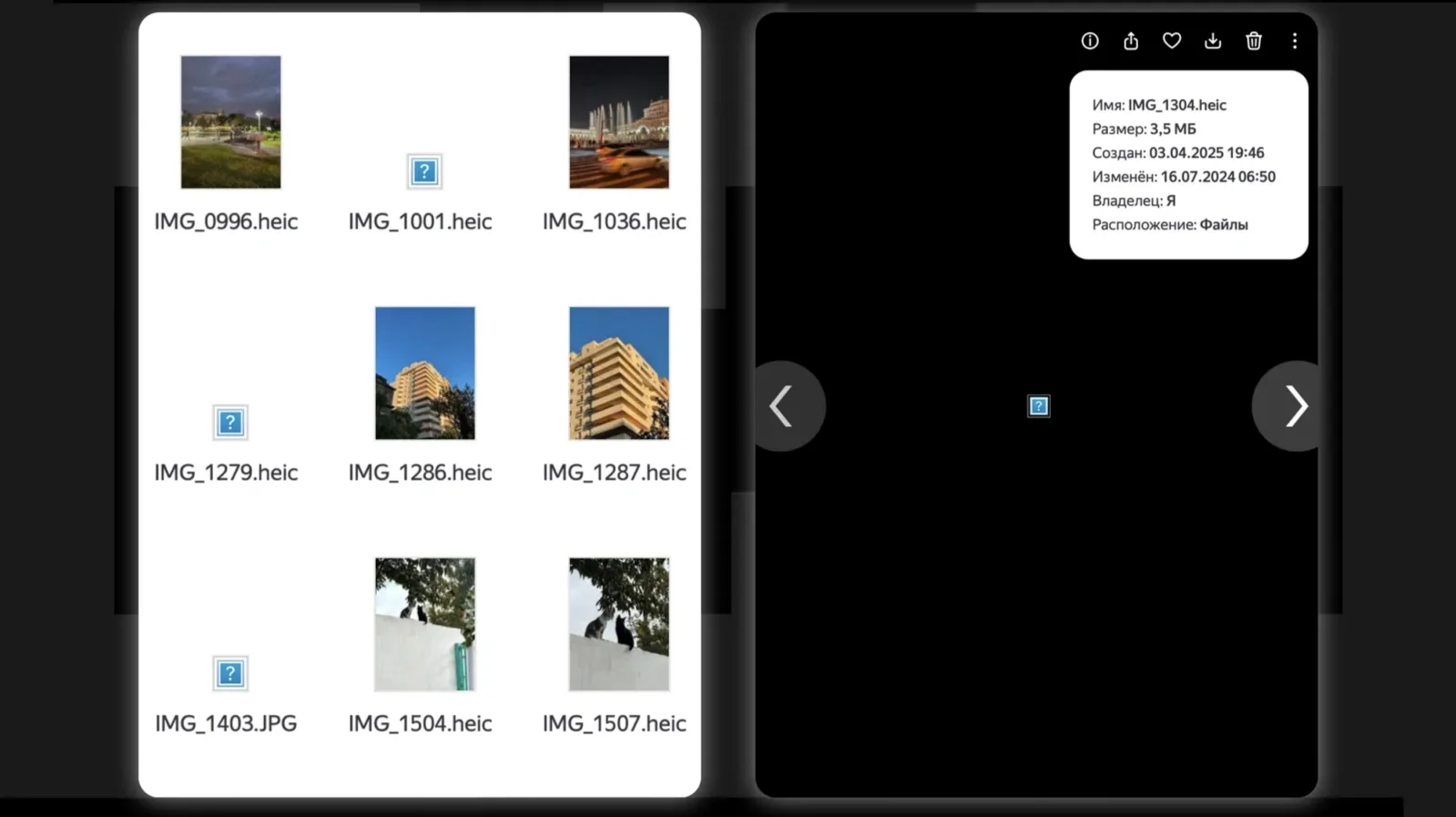
Task: Open the three-dot more options menu
Action: (1294, 41)
